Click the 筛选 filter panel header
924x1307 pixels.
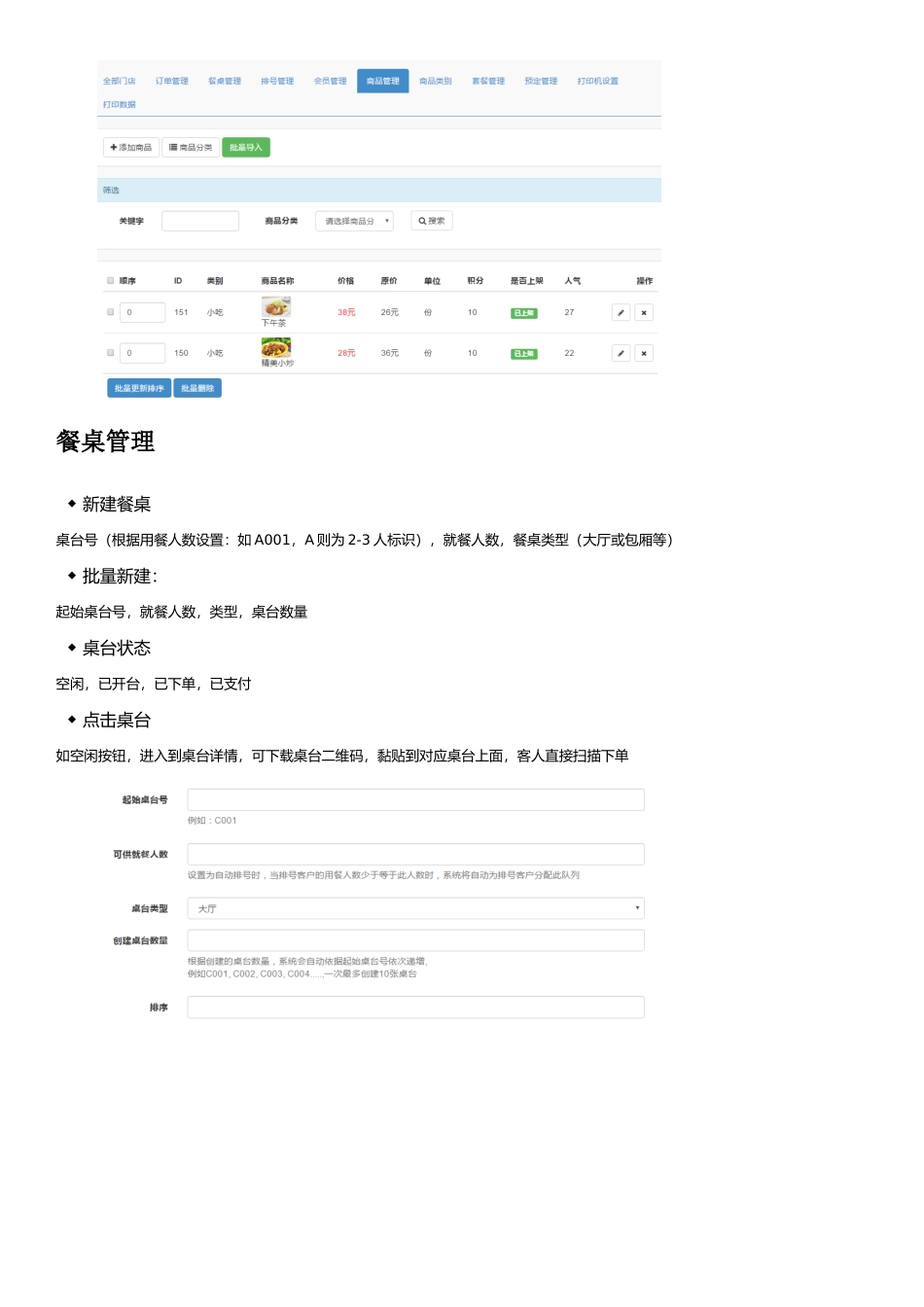379,190
